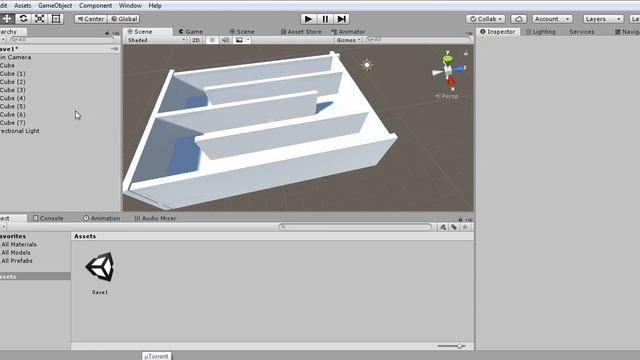This screenshot has width=640, height=360.
Task: Select Cube (4) in hierarchy
Action: pos(13,98)
